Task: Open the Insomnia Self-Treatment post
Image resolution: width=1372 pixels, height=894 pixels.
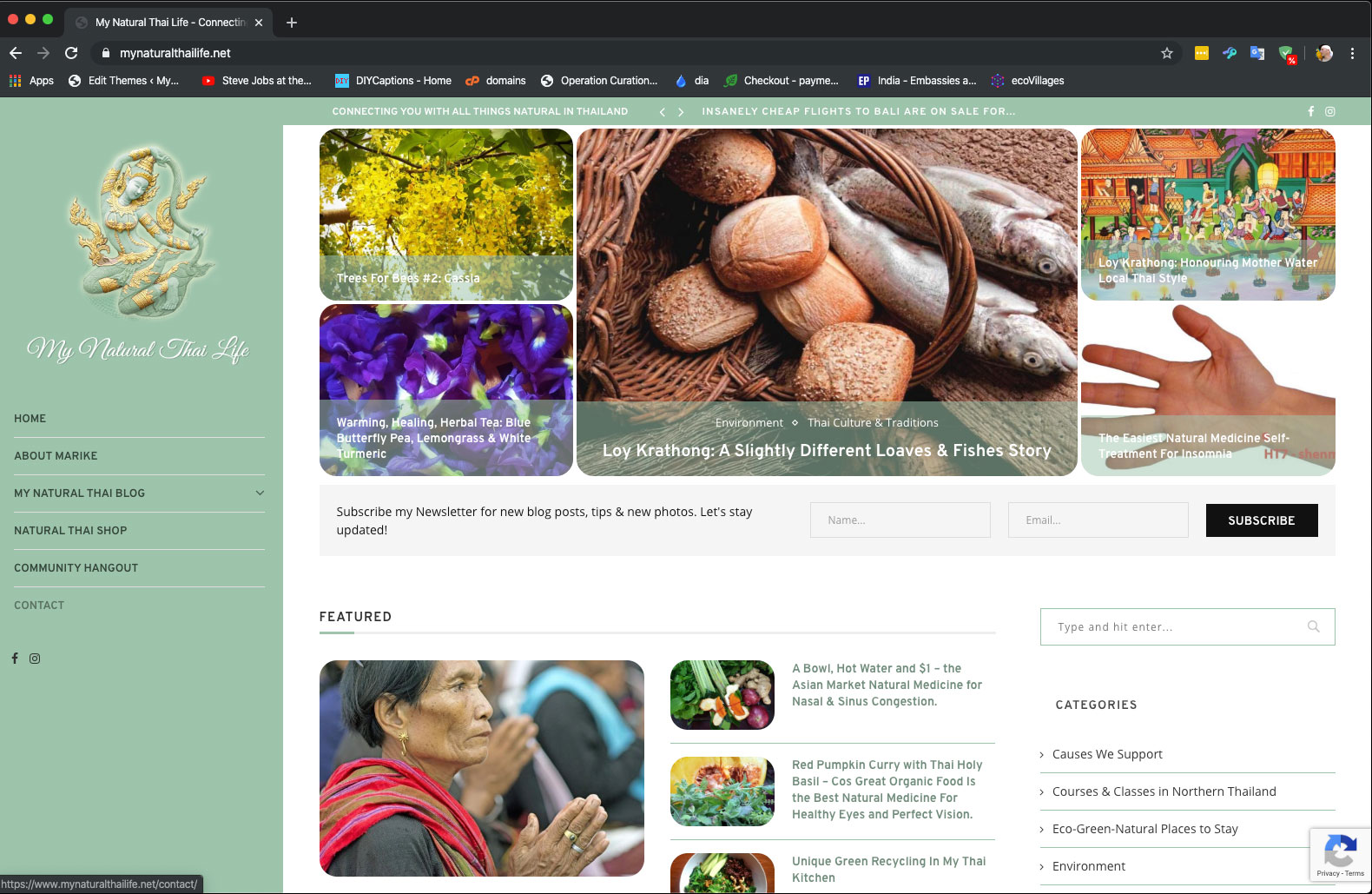Action: point(1194,446)
